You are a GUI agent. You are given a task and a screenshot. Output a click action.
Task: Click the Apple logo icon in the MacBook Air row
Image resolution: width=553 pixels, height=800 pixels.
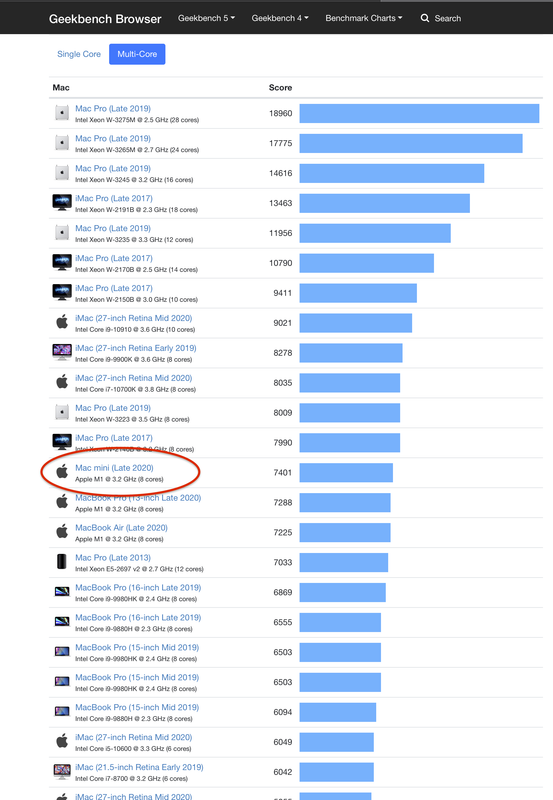coord(62,532)
